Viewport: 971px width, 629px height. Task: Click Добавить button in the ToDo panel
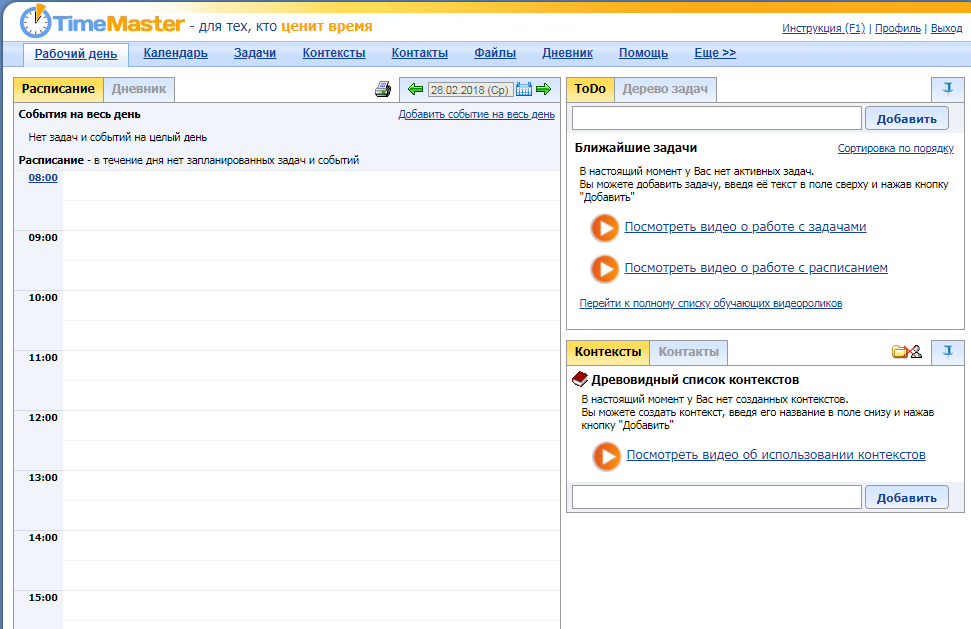click(907, 118)
